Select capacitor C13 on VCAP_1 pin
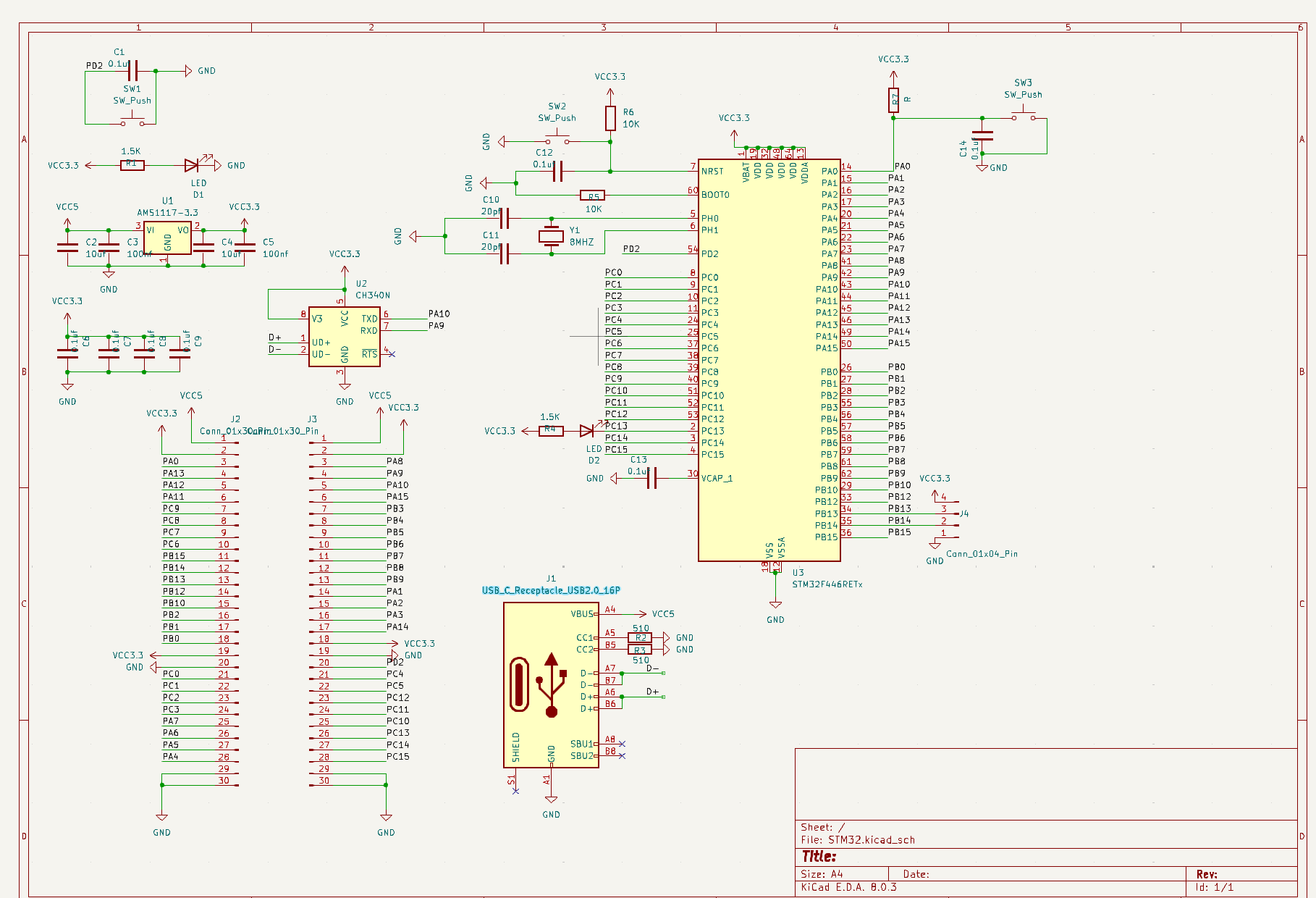 point(651,478)
